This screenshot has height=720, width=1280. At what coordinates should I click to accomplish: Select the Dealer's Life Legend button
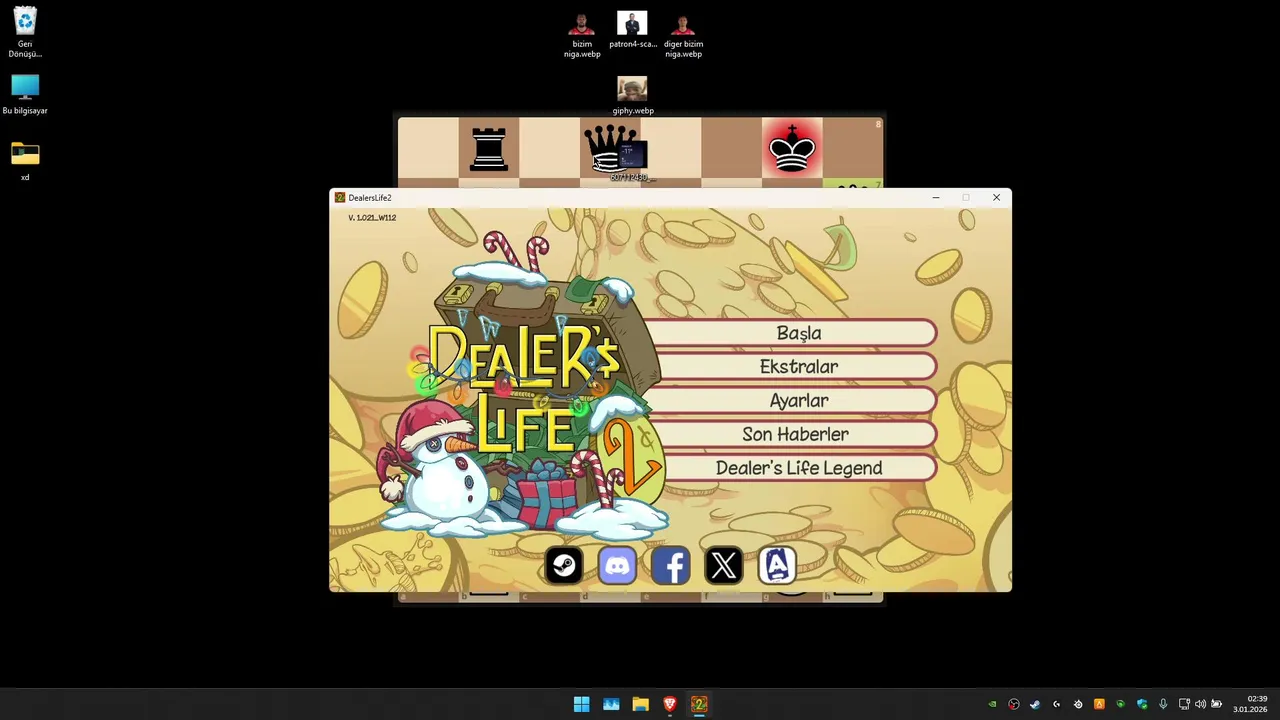pyautogui.click(x=798, y=468)
